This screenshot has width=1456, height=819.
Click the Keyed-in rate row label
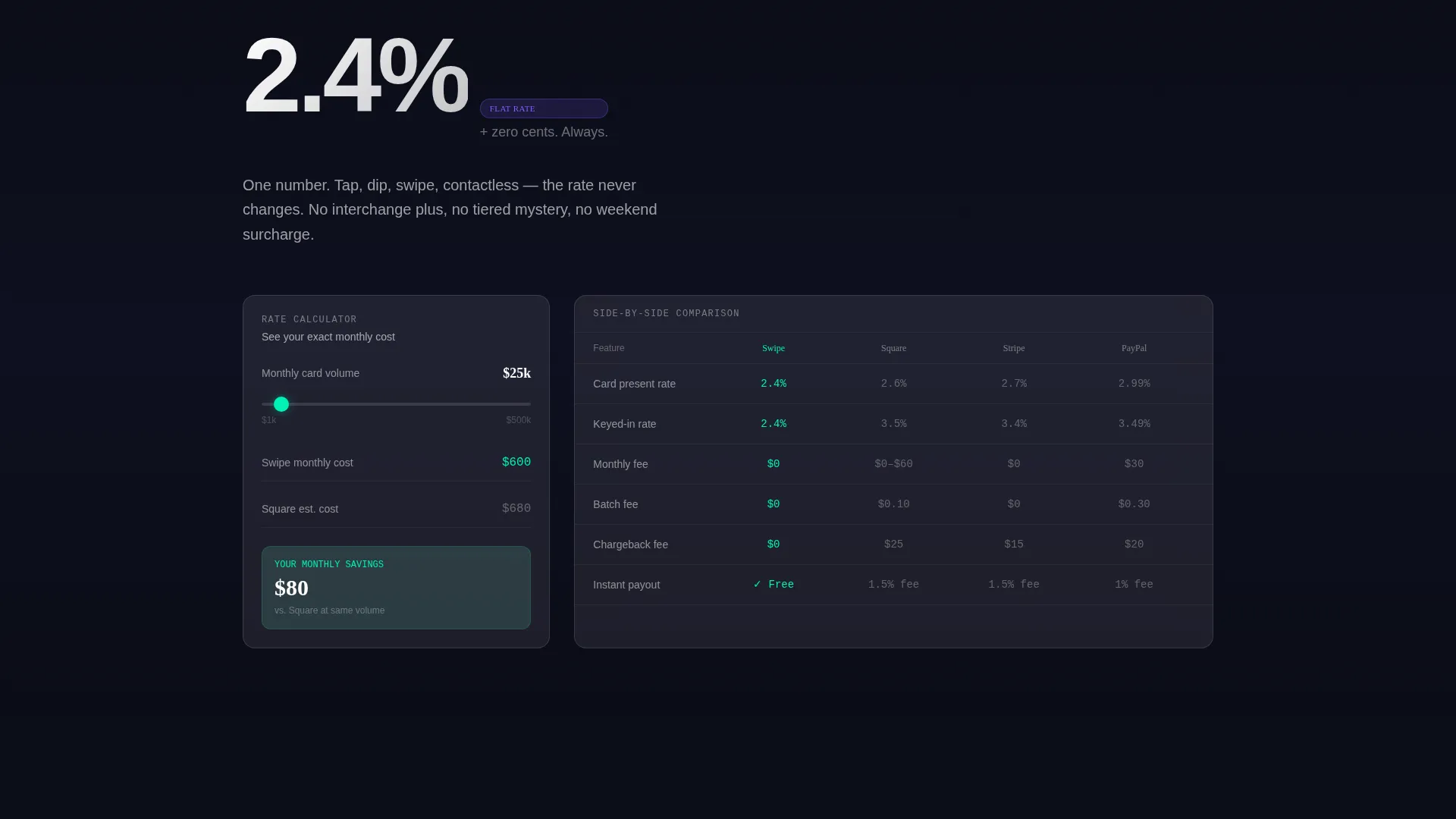coord(624,424)
